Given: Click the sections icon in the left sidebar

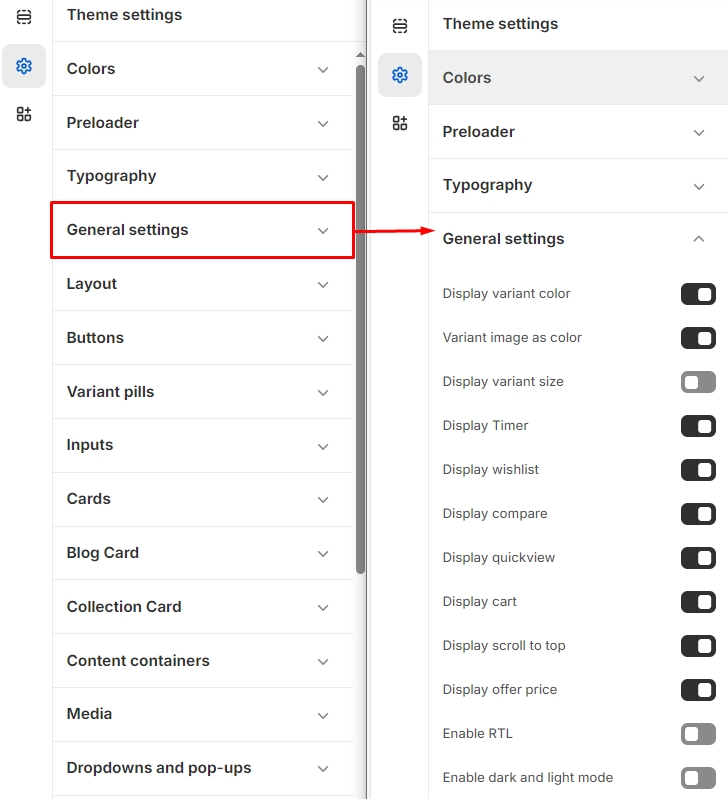Looking at the screenshot, I should point(24,17).
